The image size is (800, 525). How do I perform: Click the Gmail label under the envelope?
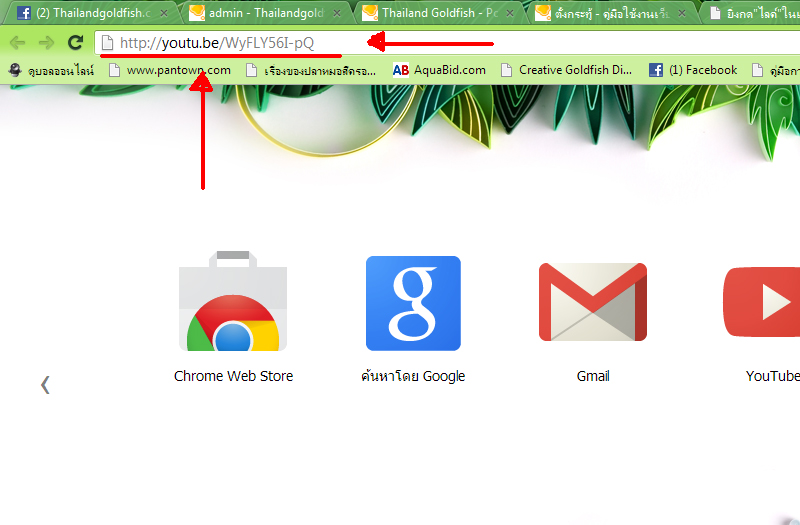(593, 376)
